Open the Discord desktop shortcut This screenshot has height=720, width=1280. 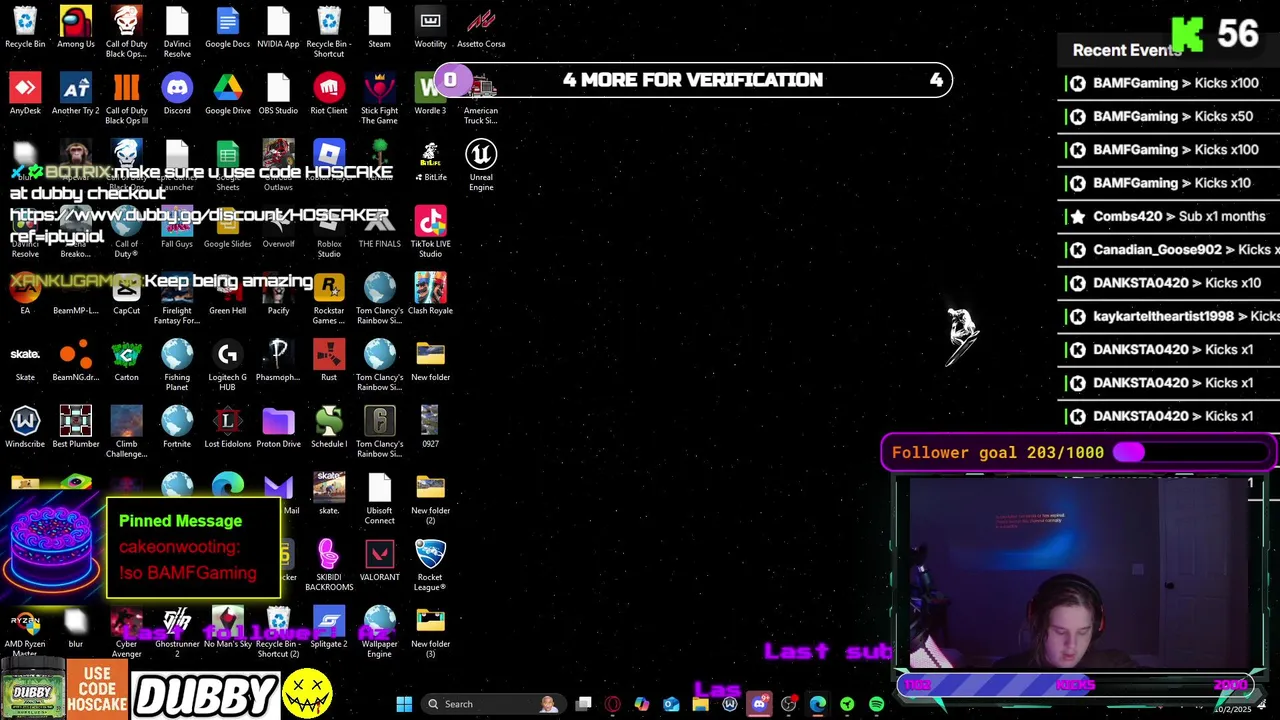pyautogui.click(x=177, y=94)
